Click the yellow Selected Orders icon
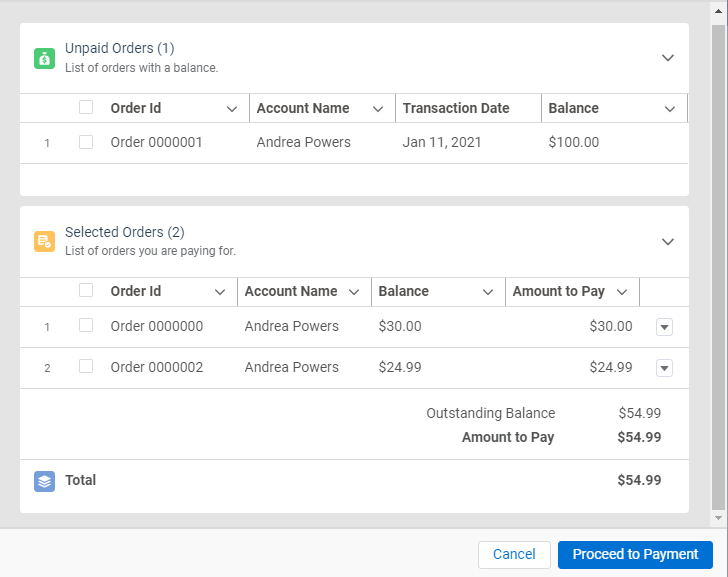The height and width of the screenshot is (577, 728). pos(44,241)
